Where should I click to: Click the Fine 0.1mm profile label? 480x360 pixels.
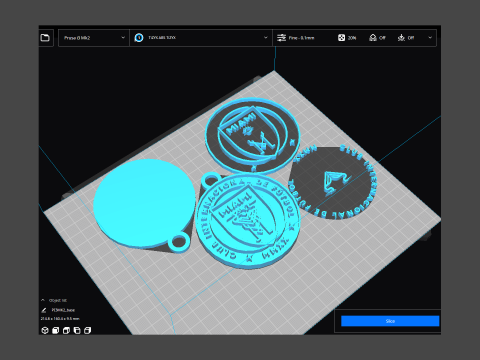[301, 38]
